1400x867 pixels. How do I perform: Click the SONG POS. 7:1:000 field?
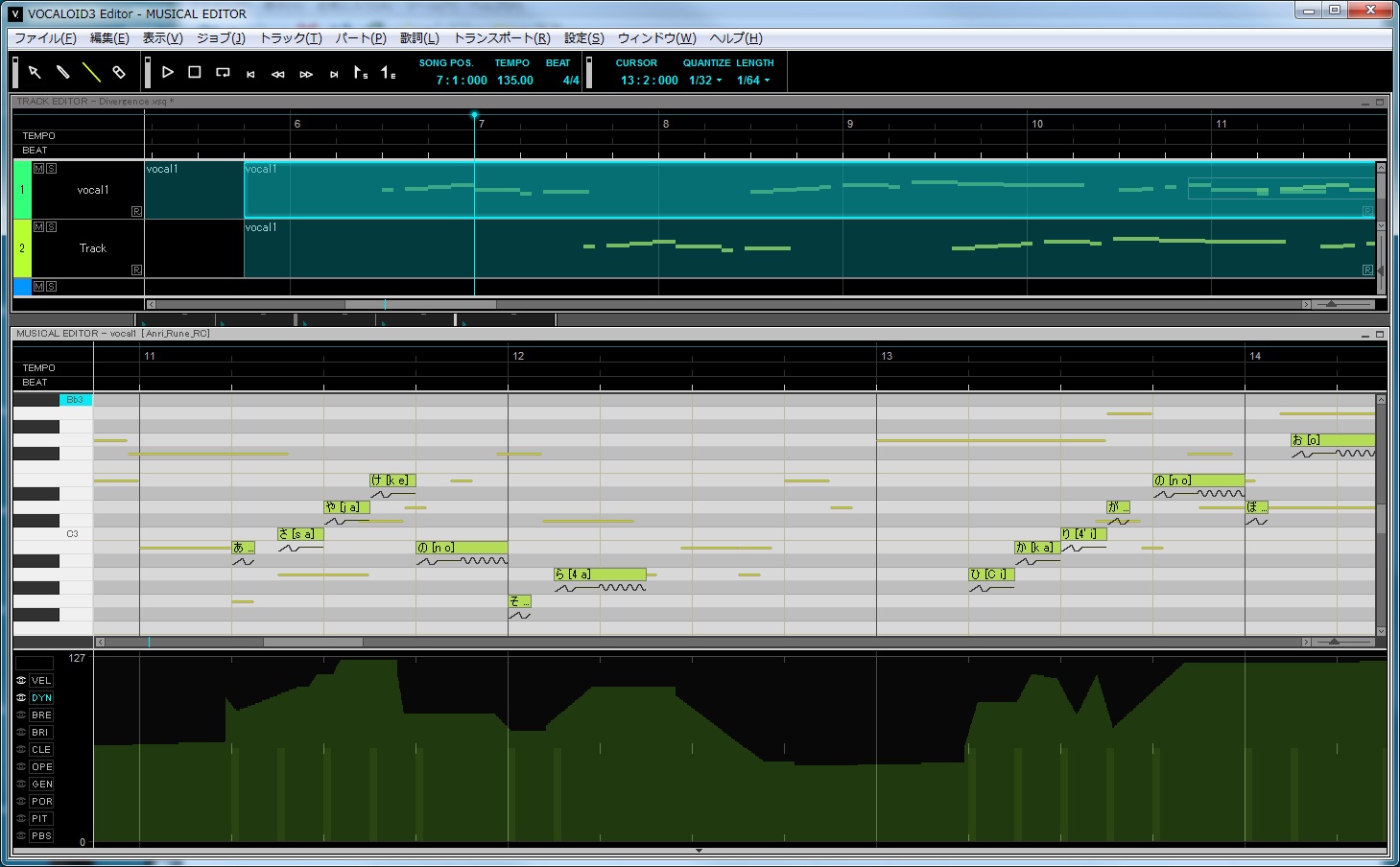[462, 81]
